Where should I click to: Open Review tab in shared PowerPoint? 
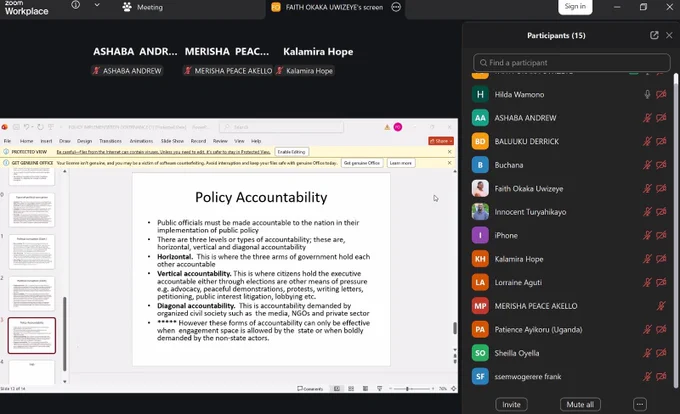click(220, 141)
